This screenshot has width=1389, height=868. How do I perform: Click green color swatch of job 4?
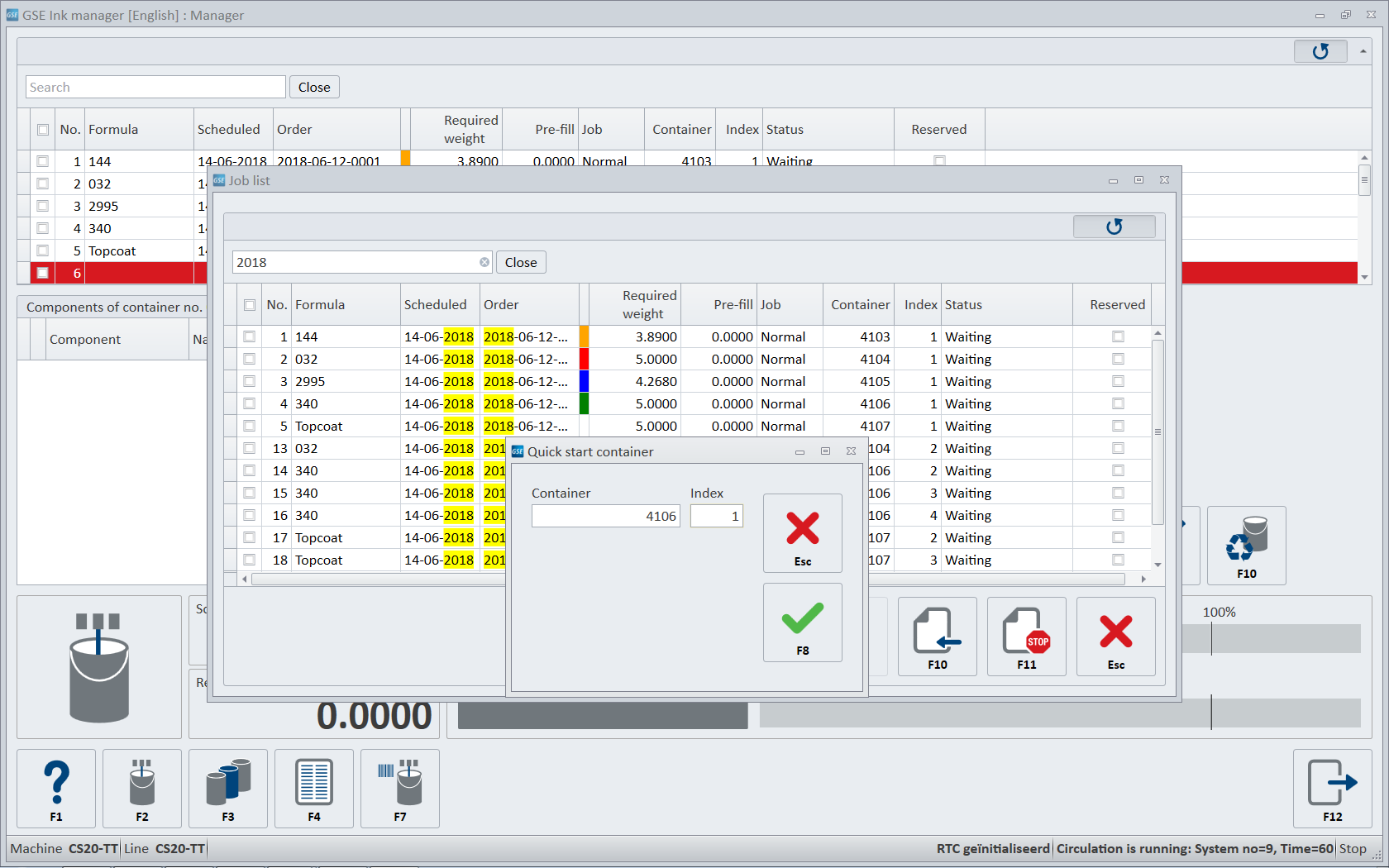[x=584, y=403]
